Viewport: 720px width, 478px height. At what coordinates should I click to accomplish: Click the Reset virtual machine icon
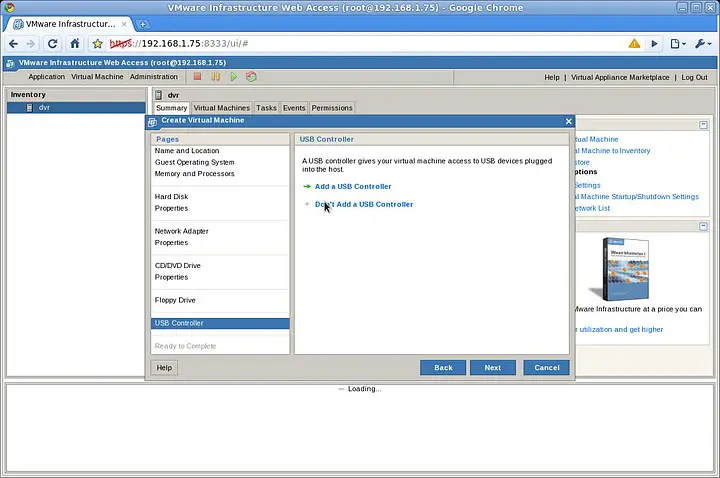point(251,77)
